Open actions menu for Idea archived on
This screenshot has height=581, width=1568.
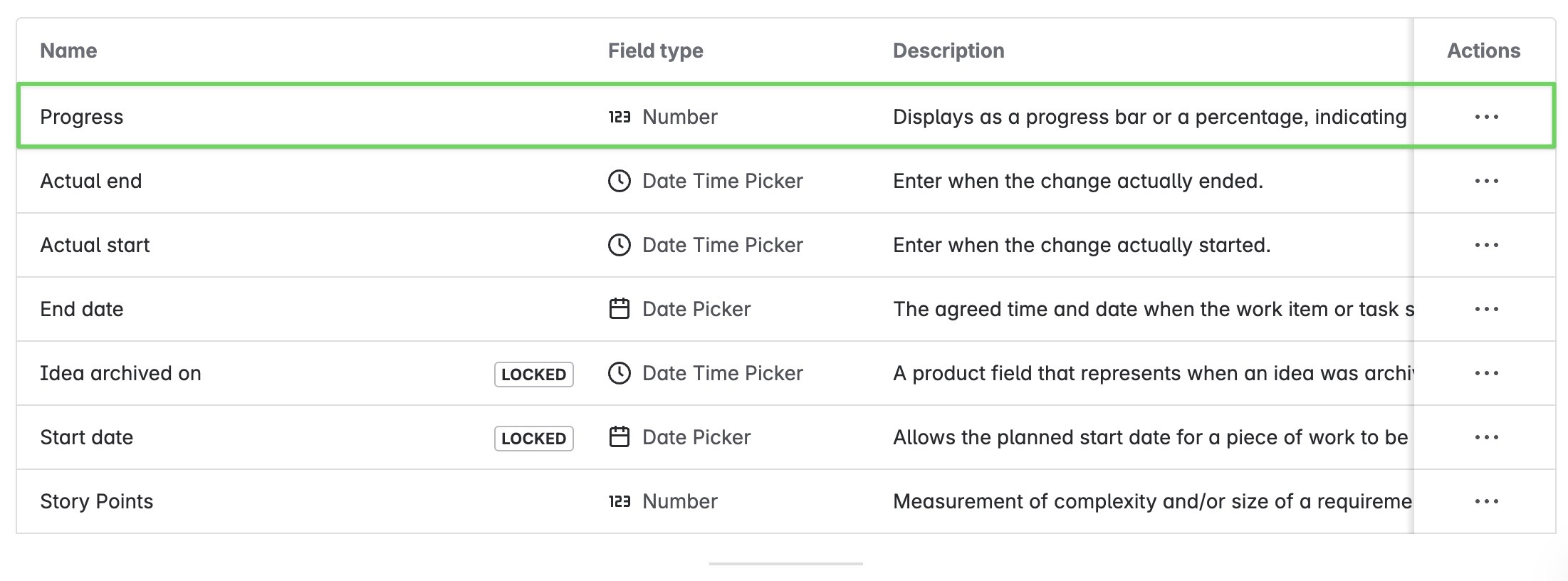(x=1486, y=373)
